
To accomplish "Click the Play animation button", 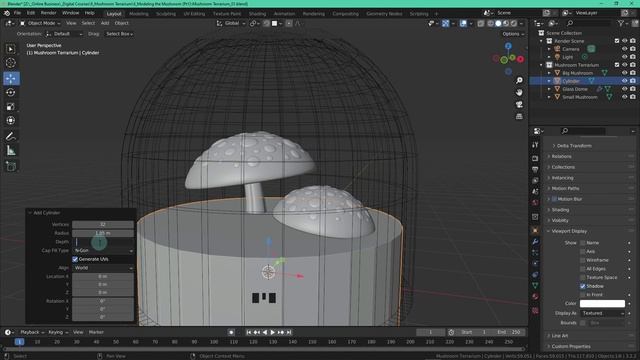I will tap(273, 332).
